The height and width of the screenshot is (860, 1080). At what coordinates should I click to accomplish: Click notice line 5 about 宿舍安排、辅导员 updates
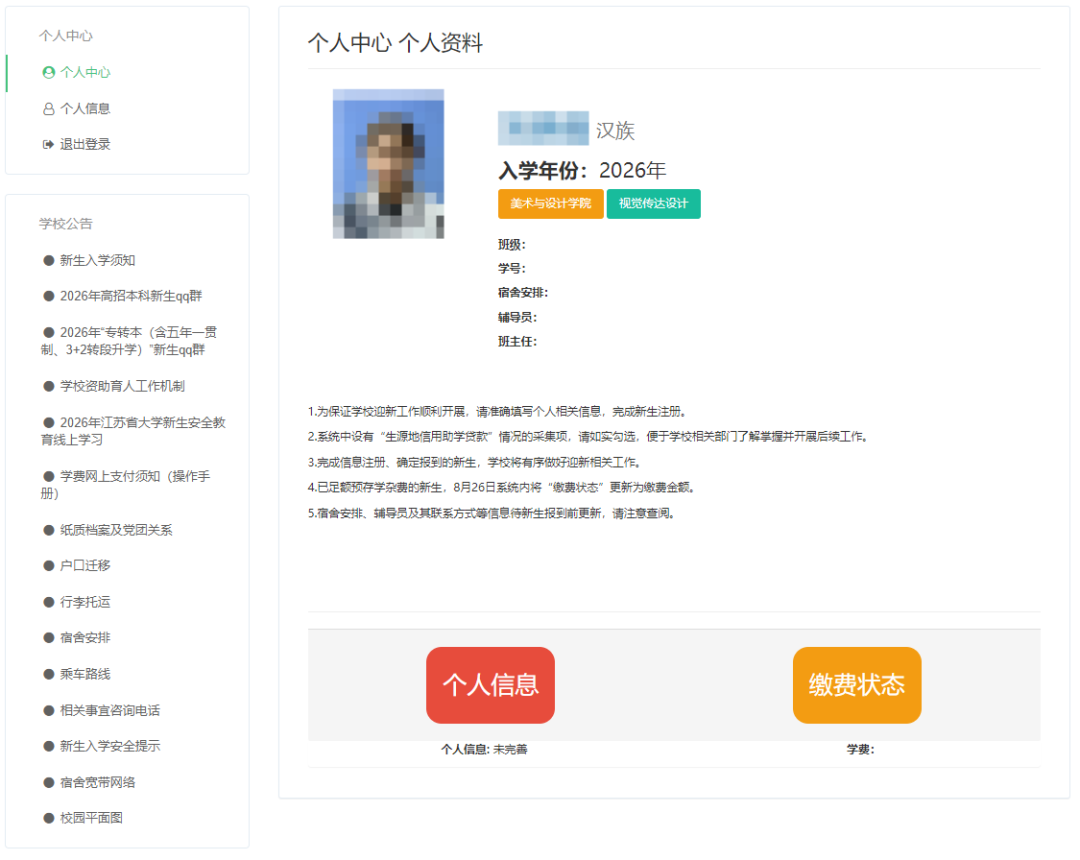click(x=492, y=514)
